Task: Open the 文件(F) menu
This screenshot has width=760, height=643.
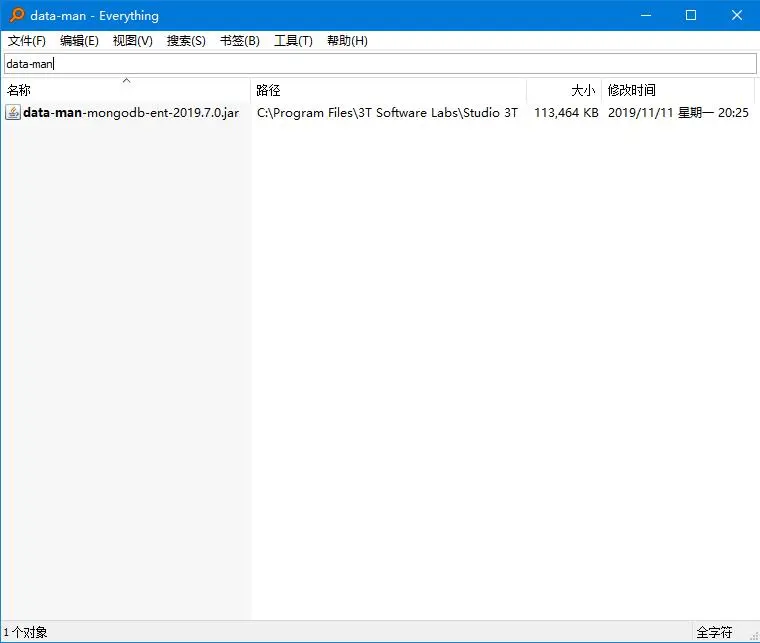Action: (x=27, y=41)
